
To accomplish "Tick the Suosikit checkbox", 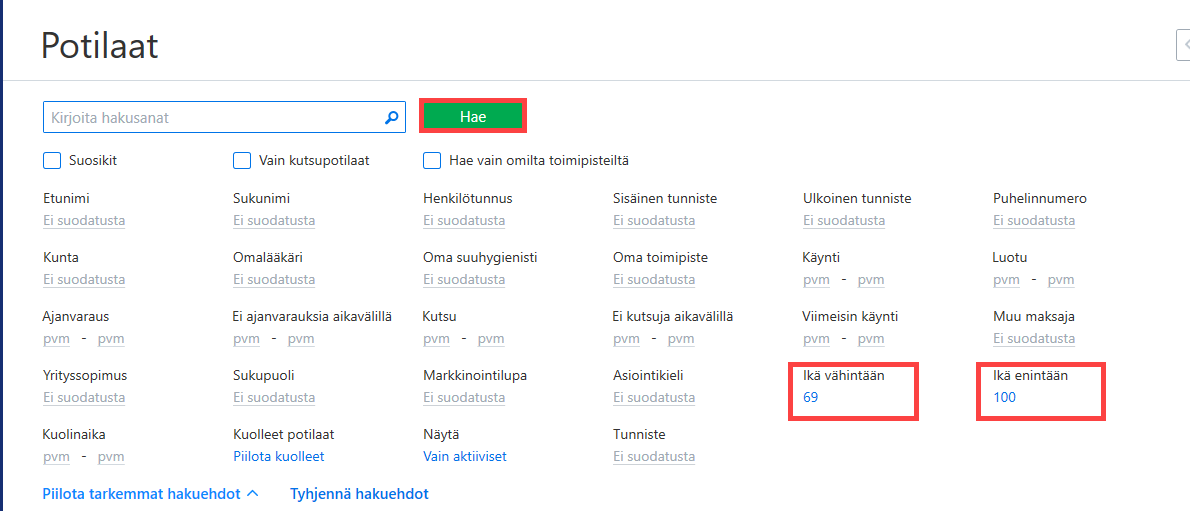I will click(52, 161).
